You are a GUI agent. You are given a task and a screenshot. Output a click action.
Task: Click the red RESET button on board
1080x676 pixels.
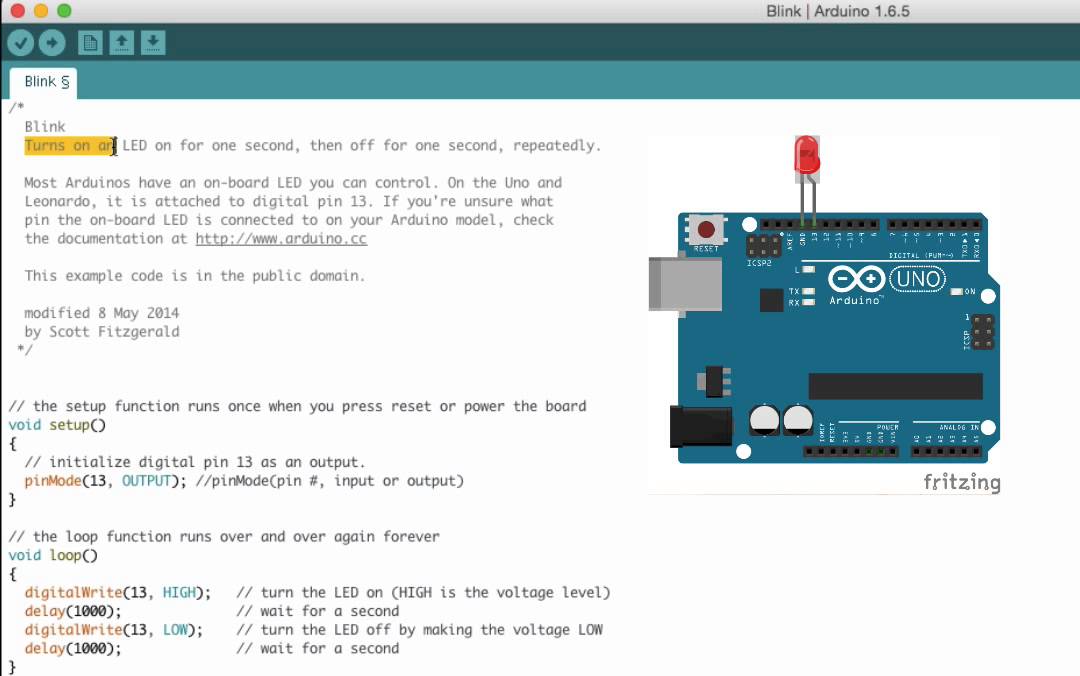pyautogui.click(x=705, y=229)
